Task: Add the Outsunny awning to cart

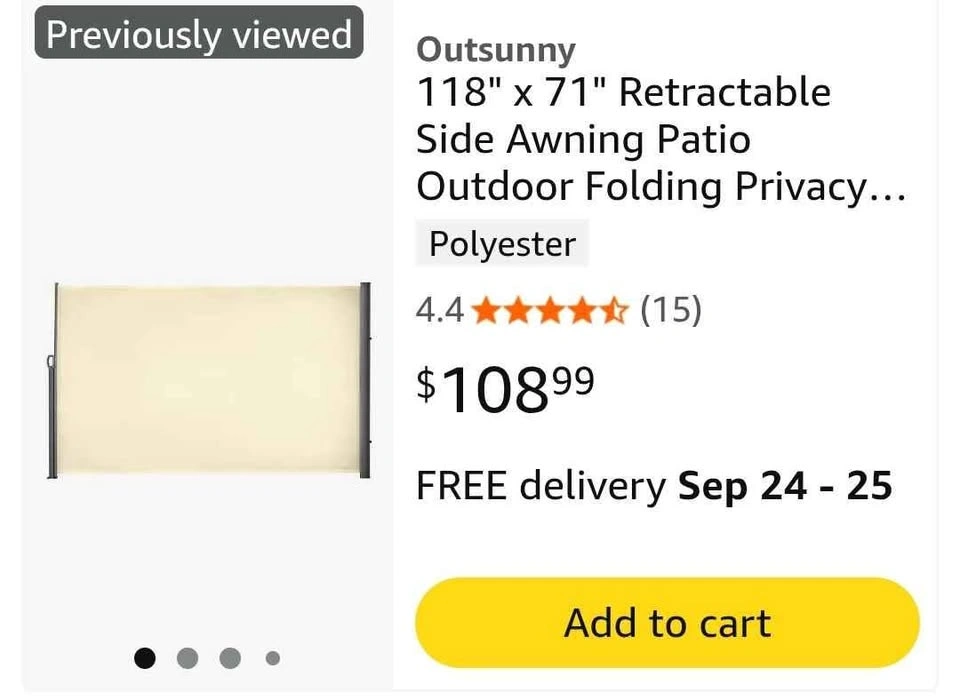Action: tap(667, 623)
